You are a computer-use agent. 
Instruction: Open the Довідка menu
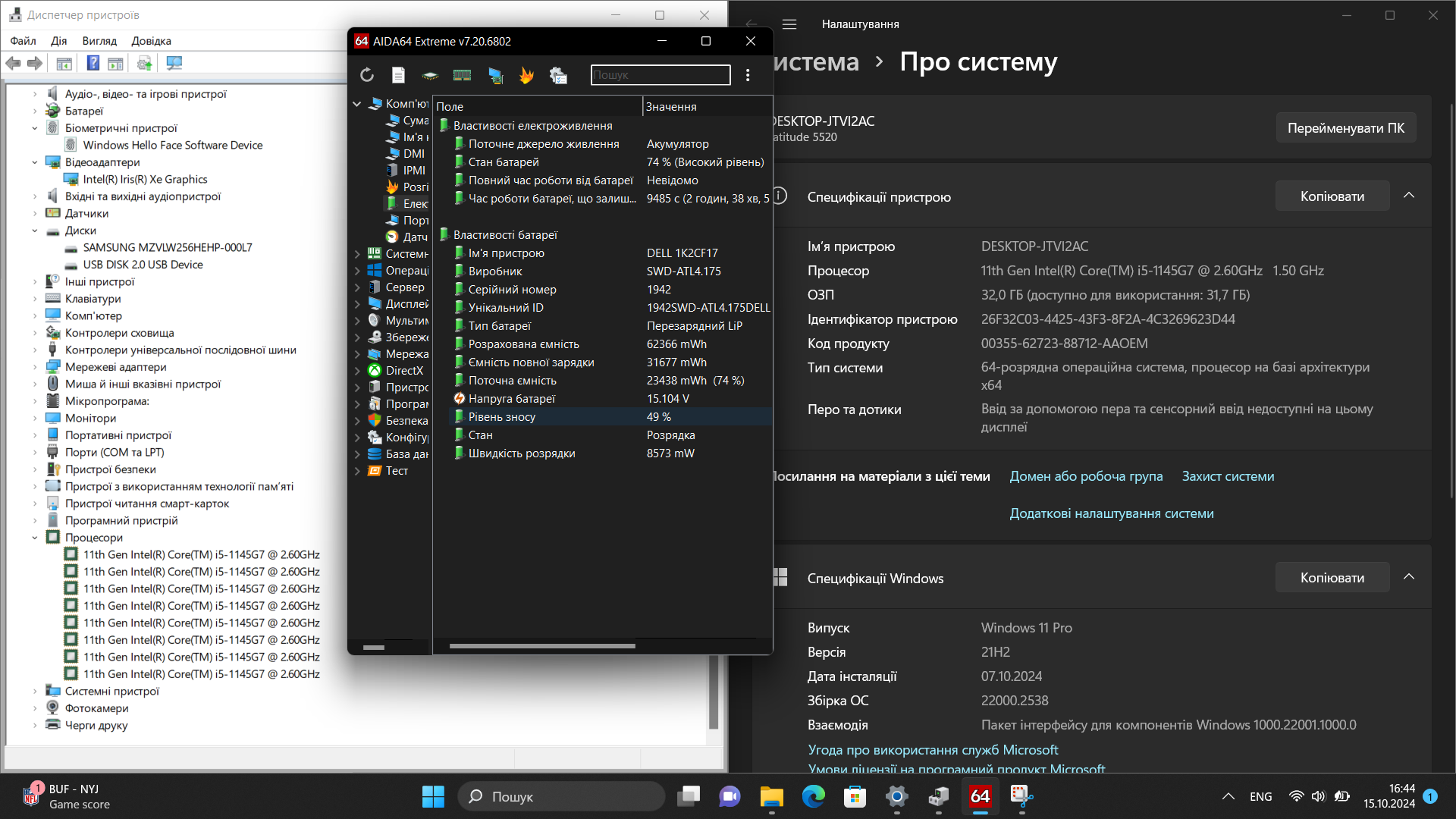pyautogui.click(x=151, y=41)
